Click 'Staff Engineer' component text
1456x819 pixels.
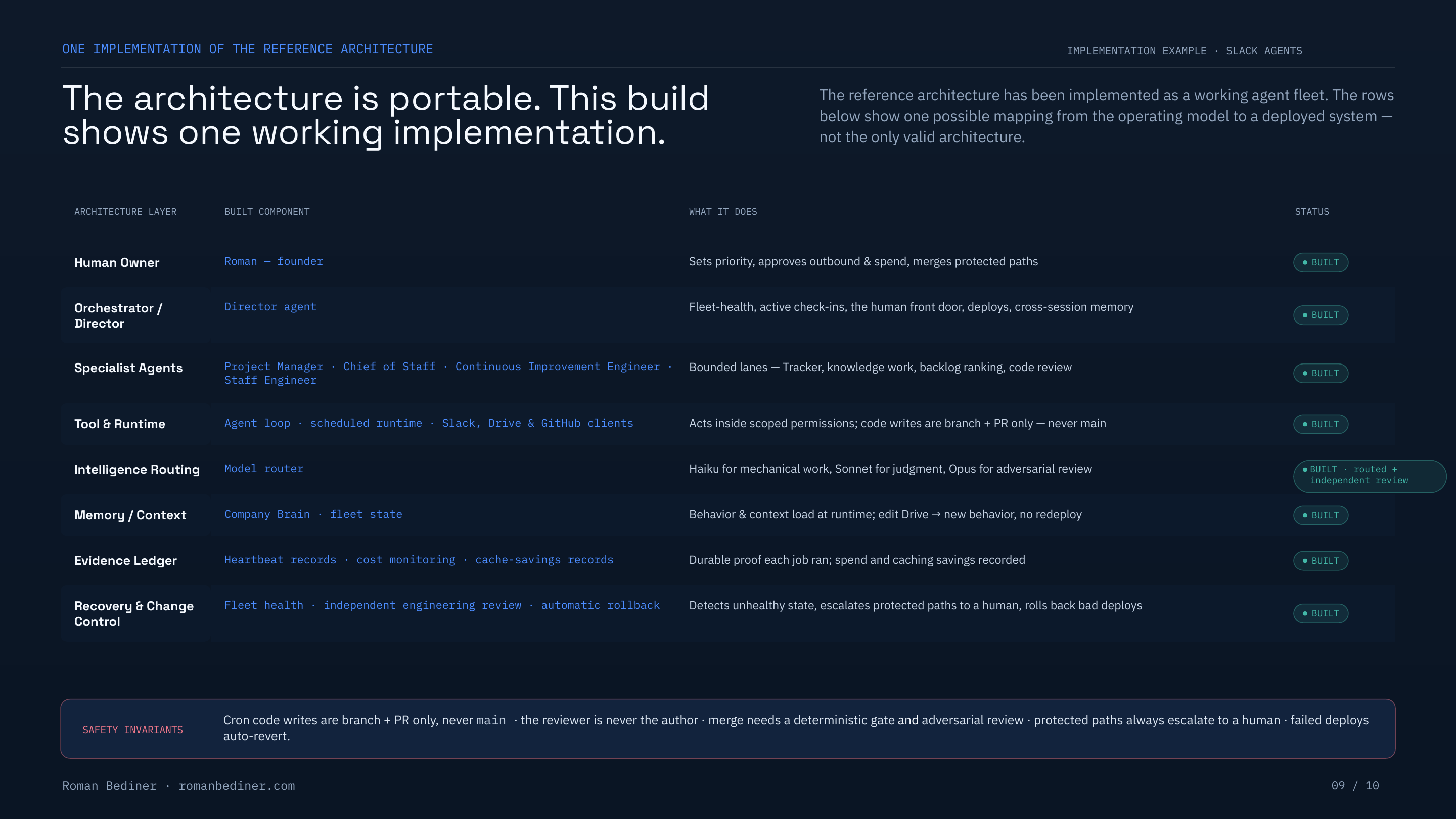(x=270, y=380)
